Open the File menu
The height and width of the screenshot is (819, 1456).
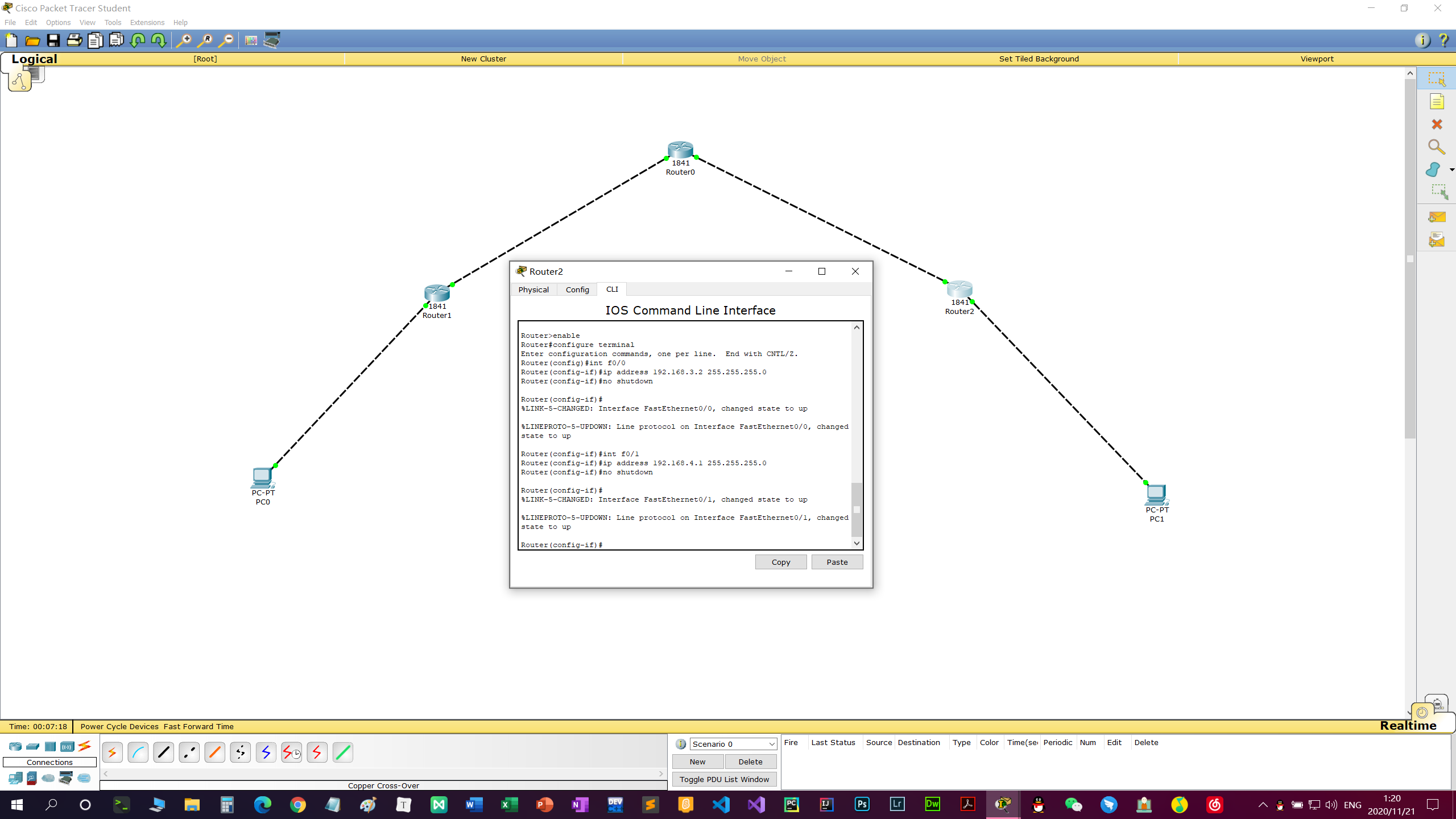coord(10,22)
